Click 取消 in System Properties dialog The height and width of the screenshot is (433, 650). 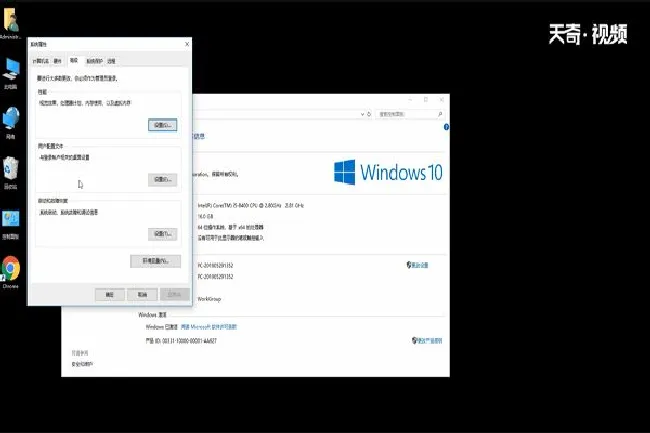click(142, 295)
